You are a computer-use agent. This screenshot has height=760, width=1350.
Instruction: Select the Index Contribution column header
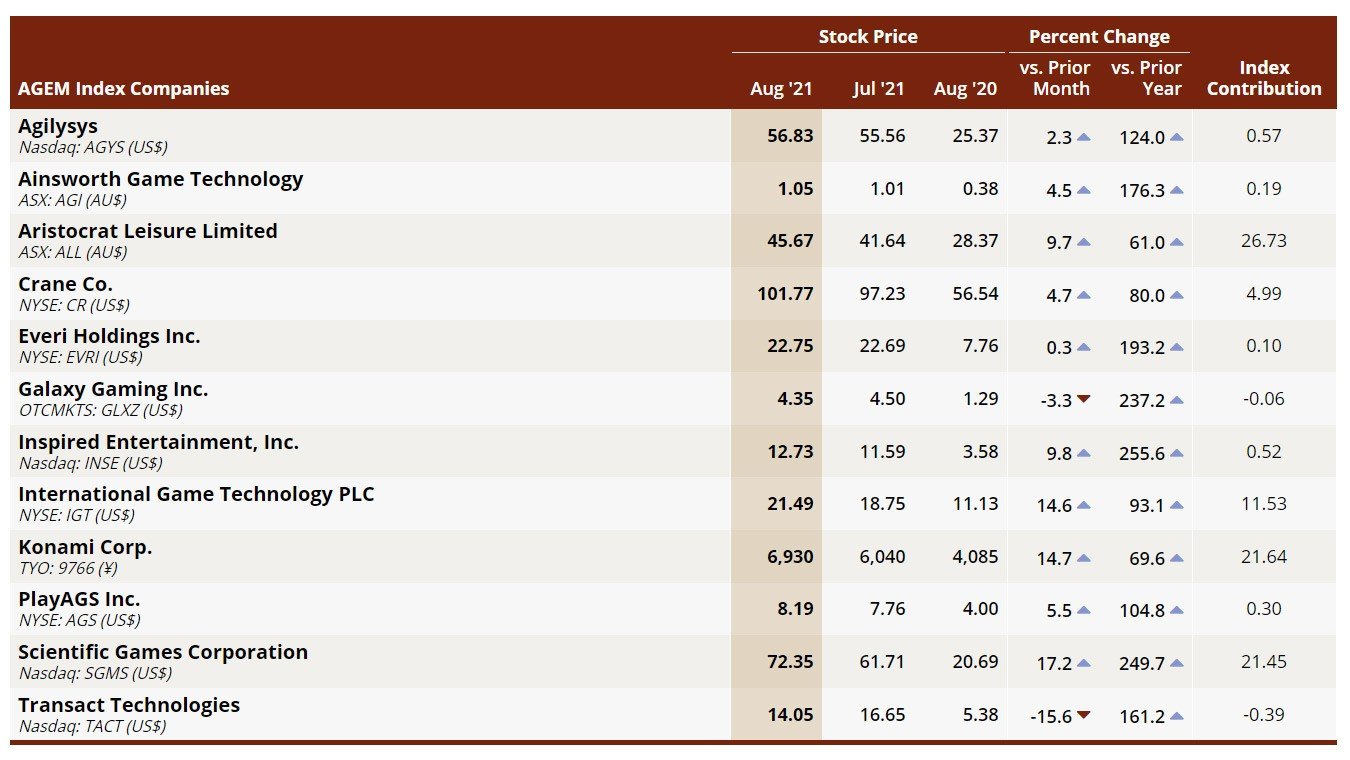tap(1264, 78)
